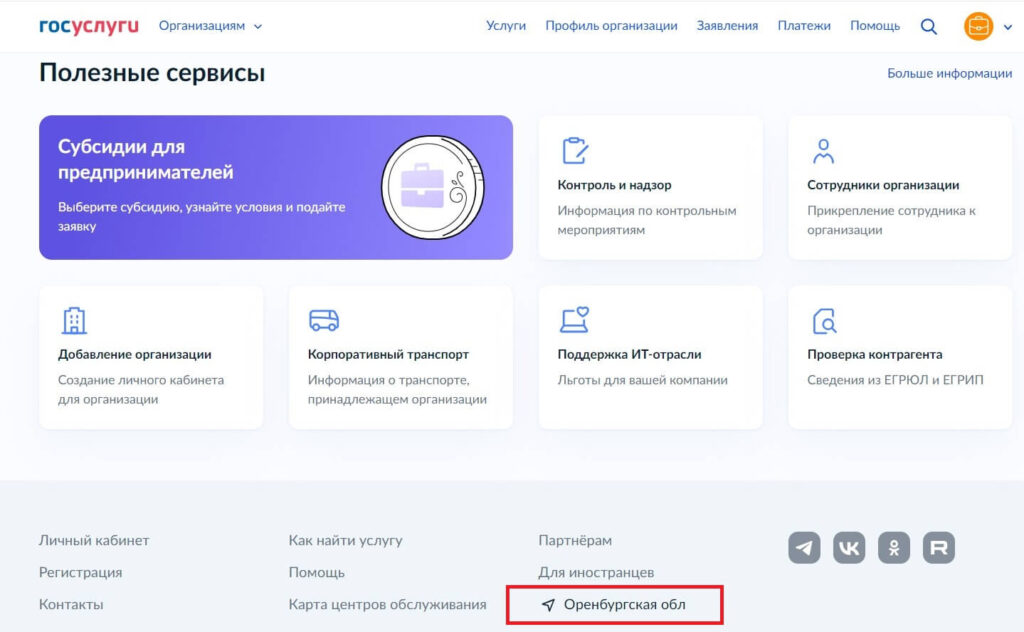Follow the Больше информации link
Image resolution: width=1024 pixels, height=632 pixels.
pos(949,73)
